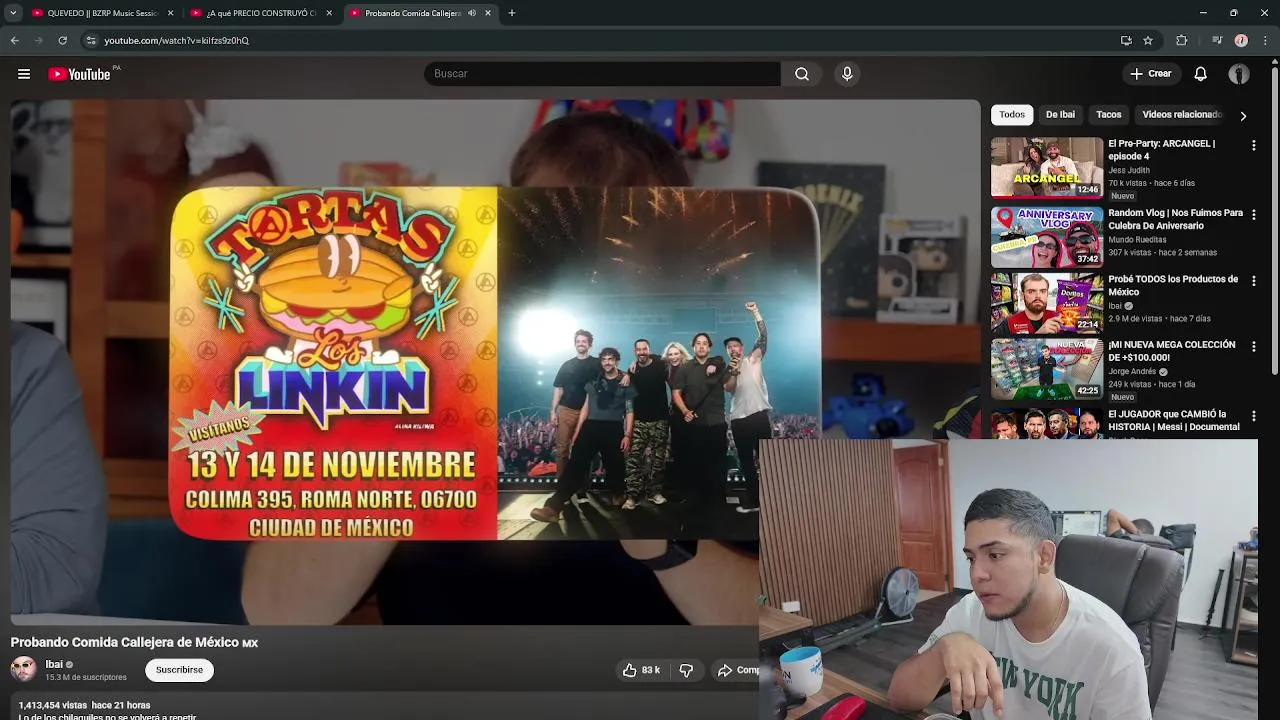Click 'Probando Comida Callejera de México' video title
Screen dimensions: 1280x720
pyautogui.click(x=134, y=643)
